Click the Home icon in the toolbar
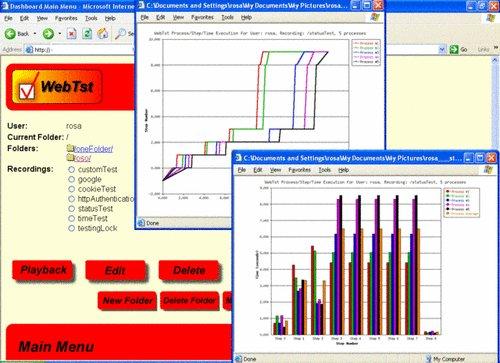Viewport: 500px width, 363px height. click(x=103, y=33)
